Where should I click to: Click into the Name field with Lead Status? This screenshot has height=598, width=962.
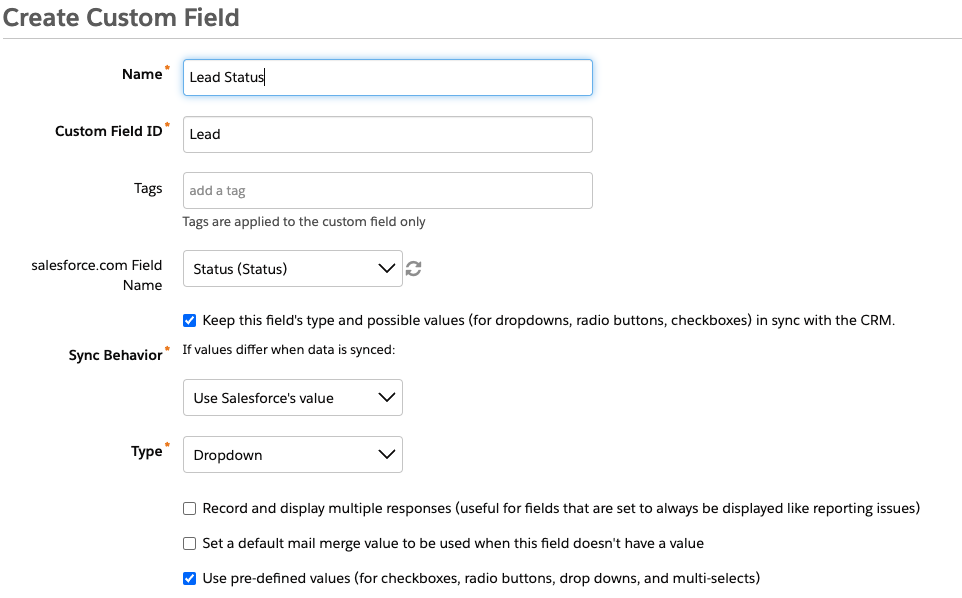click(387, 77)
